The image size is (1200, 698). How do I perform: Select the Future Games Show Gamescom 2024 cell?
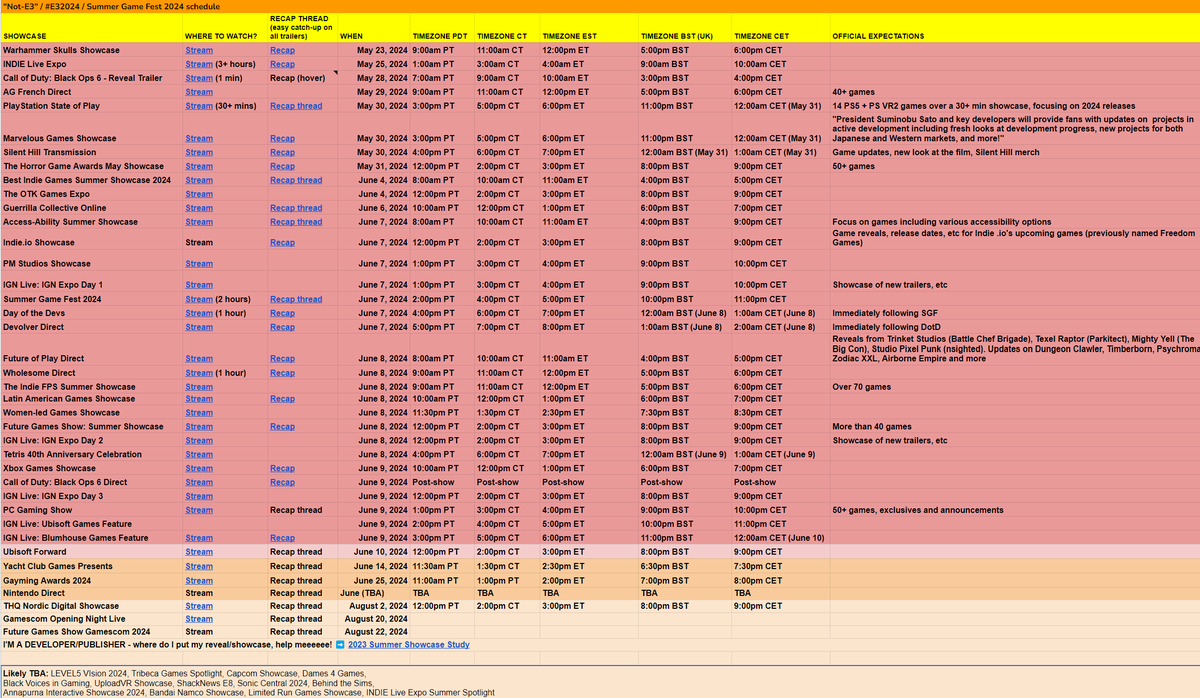point(91,632)
